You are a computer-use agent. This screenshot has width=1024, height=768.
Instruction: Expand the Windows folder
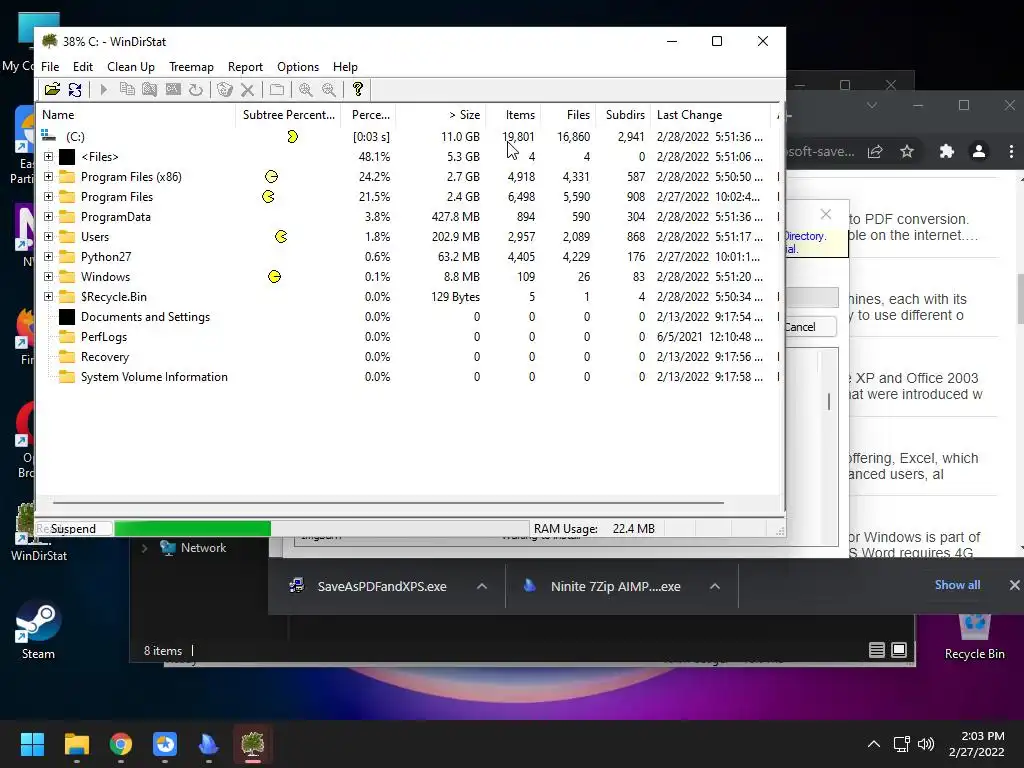coord(48,277)
